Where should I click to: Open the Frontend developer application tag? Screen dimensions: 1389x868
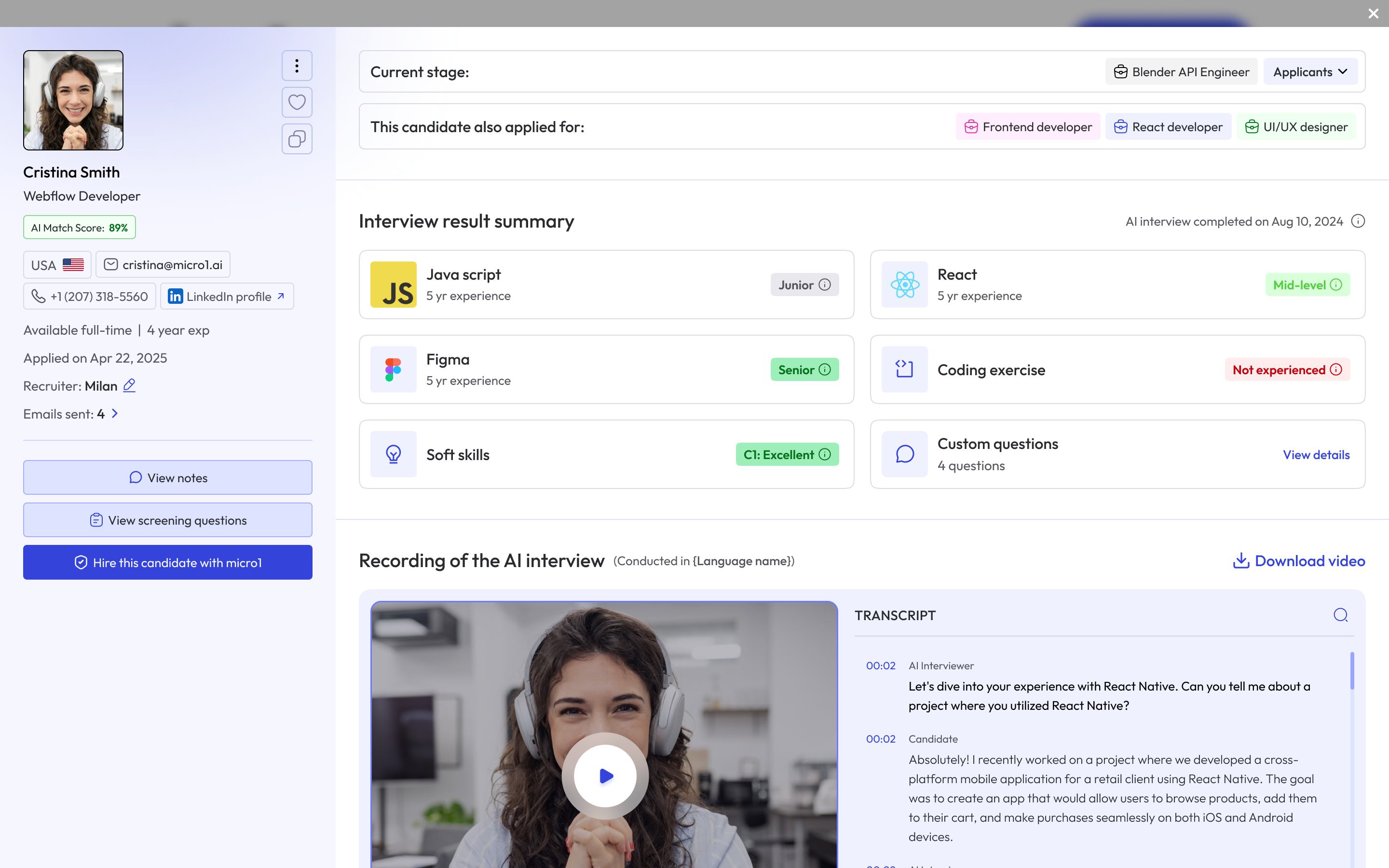point(1028,127)
